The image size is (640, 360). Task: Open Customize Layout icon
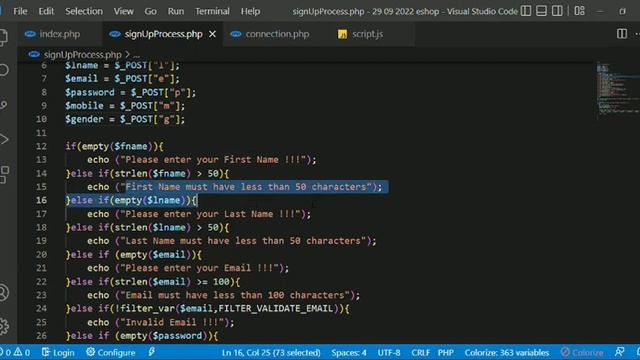coord(579,11)
